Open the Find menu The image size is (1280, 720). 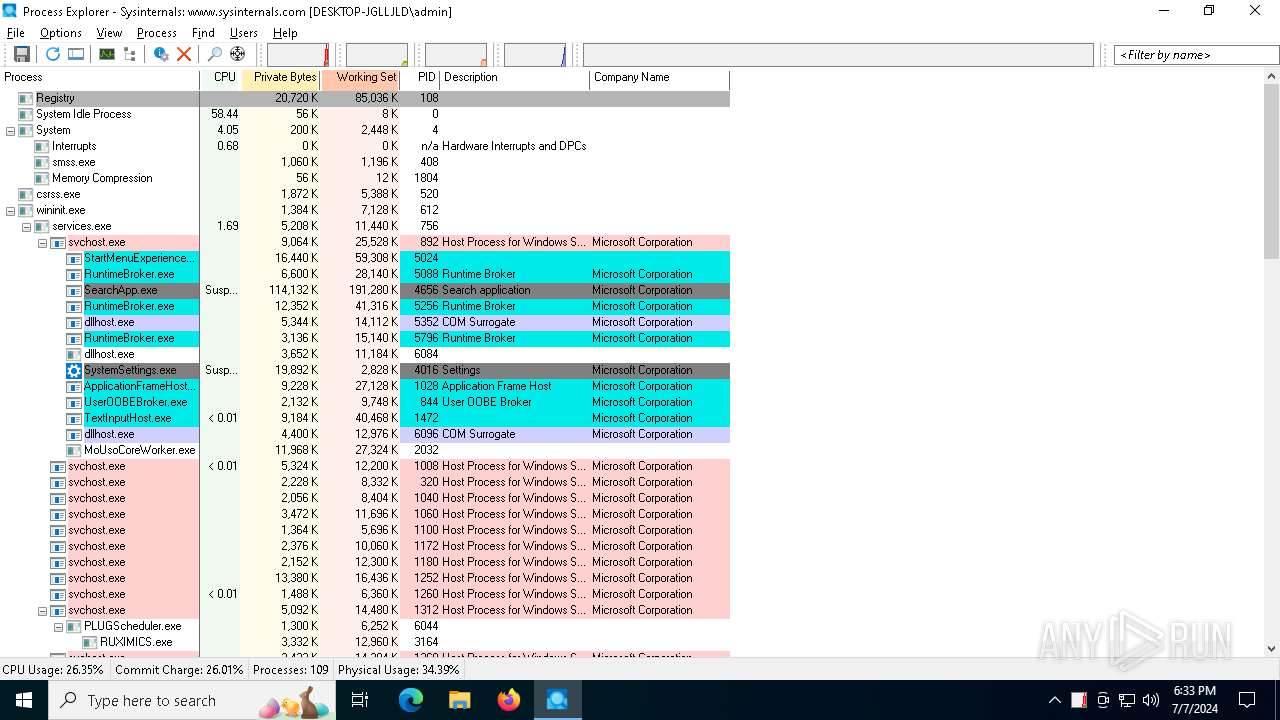point(203,33)
